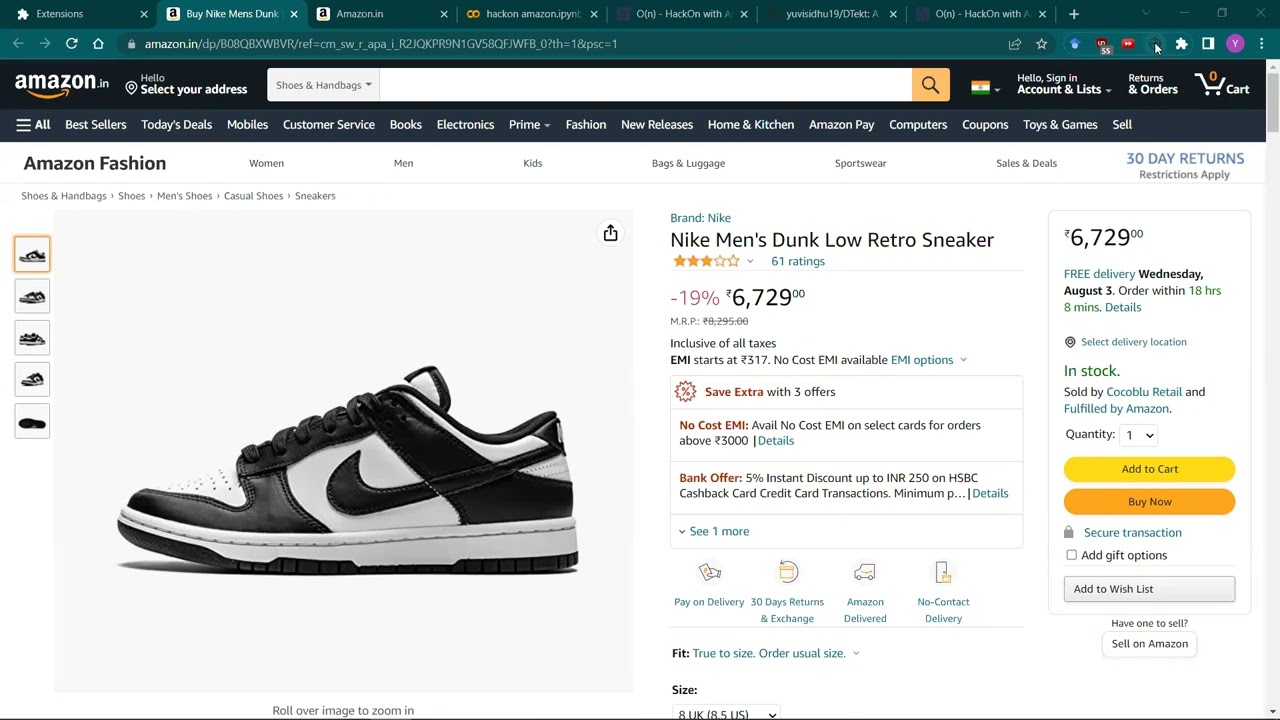Open the Electronics nav item
Viewport: 1280px width, 720px height.
(x=465, y=125)
